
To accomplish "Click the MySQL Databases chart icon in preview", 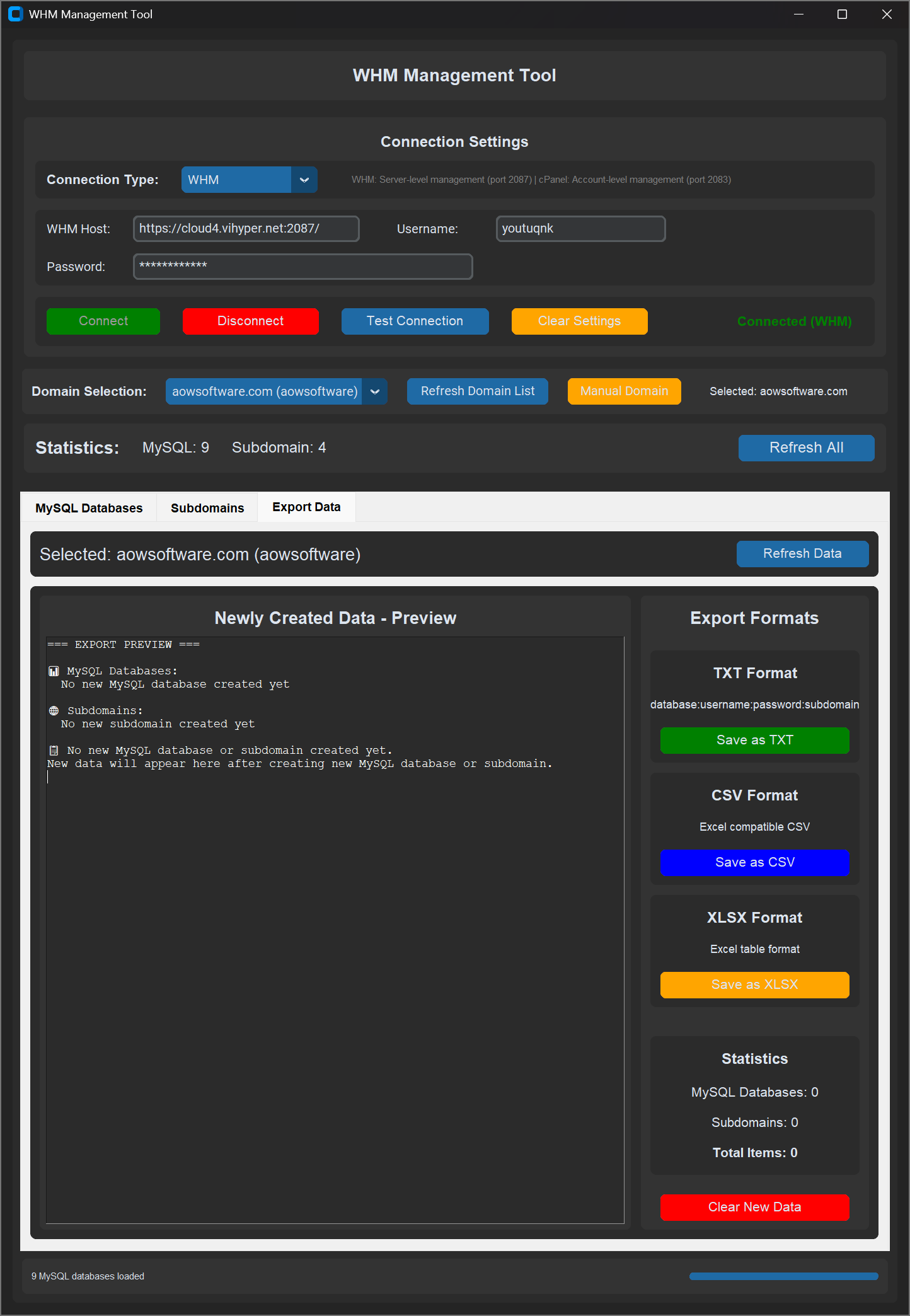I will pos(54,671).
